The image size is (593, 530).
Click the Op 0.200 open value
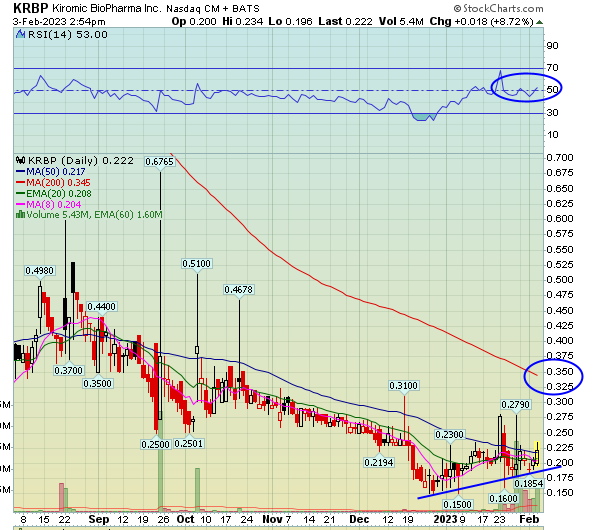pos(194,22)
